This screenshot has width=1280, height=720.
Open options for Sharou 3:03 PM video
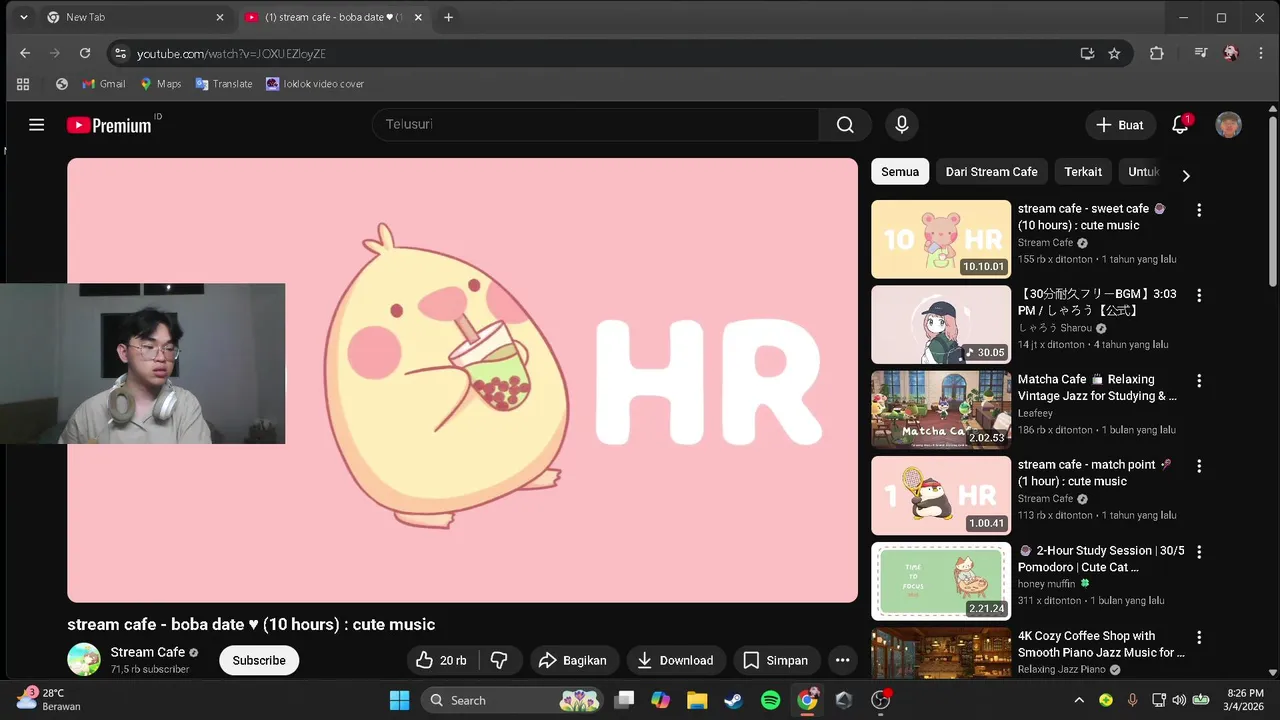click(x=1198, y=295)
